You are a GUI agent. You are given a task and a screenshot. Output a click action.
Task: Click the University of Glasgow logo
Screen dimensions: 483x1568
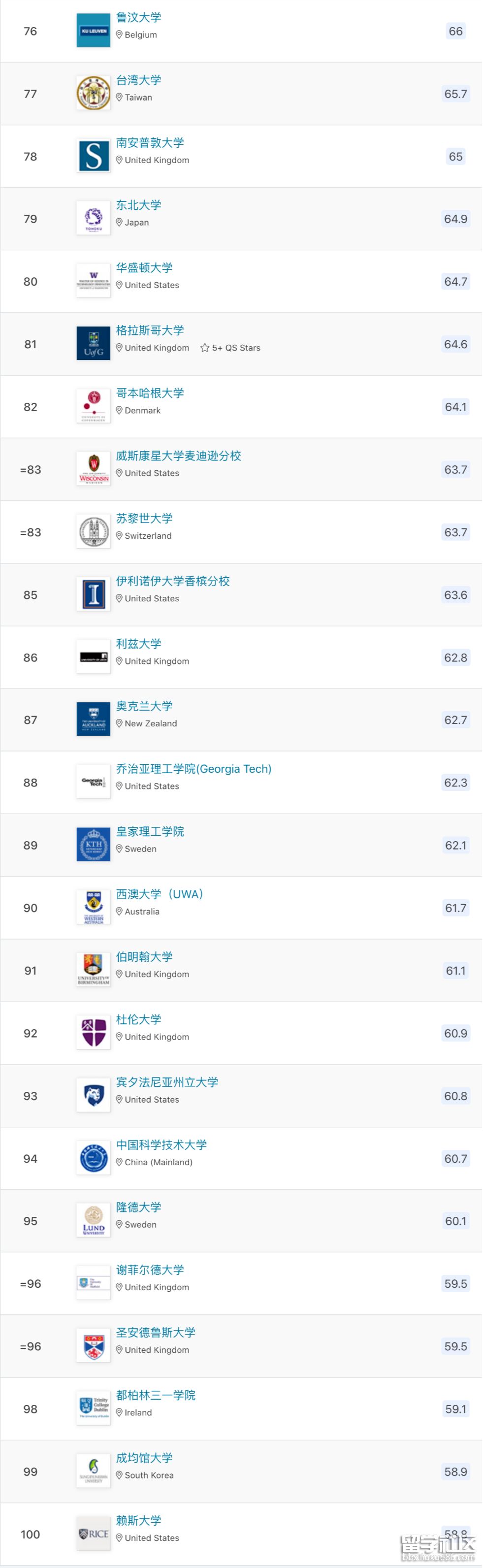pyautogui.click(x=93, y=344)
